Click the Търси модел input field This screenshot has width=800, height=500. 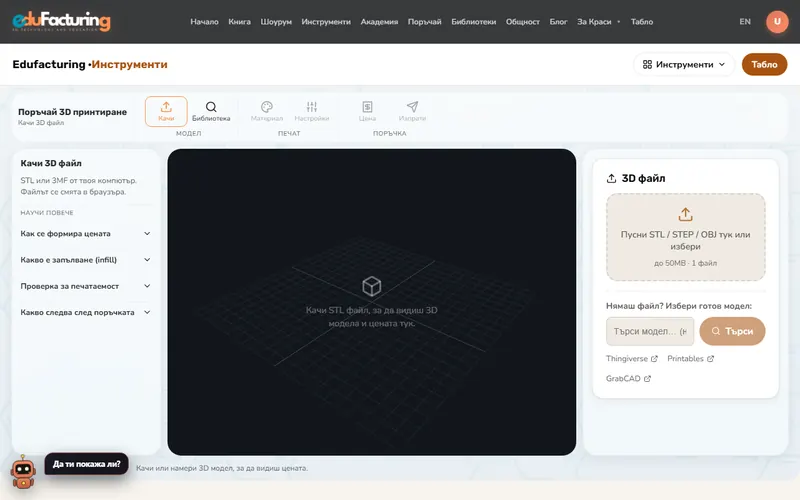[650, 331]
